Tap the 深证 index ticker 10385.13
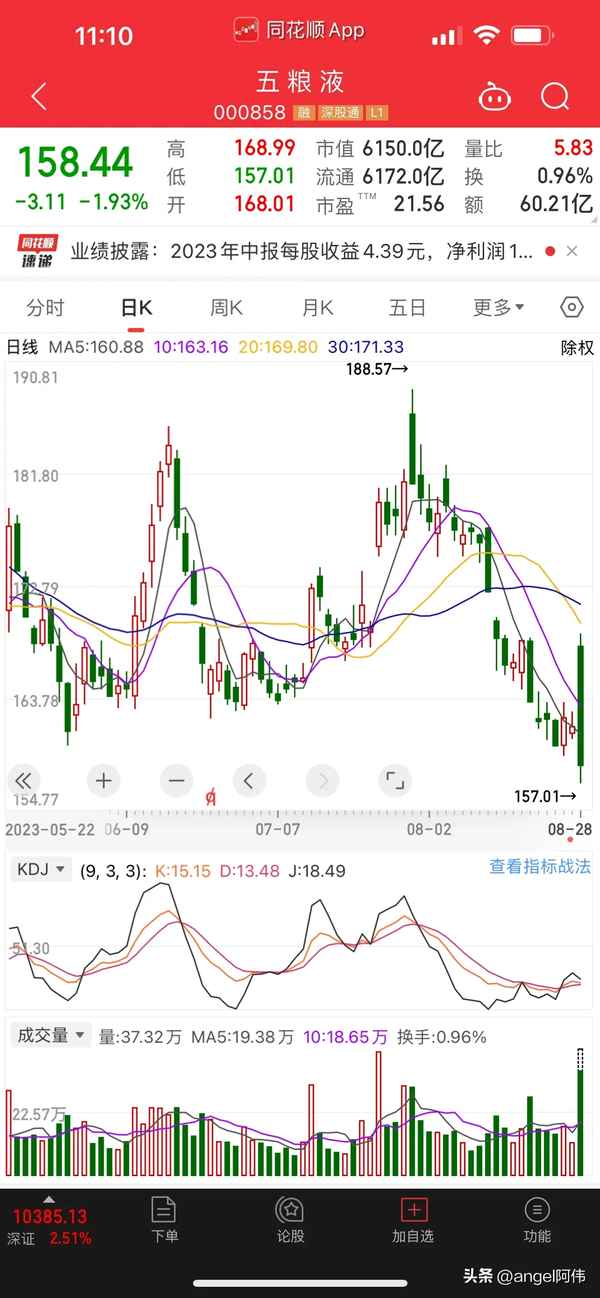600x1298 pixels. point(50,1217)
